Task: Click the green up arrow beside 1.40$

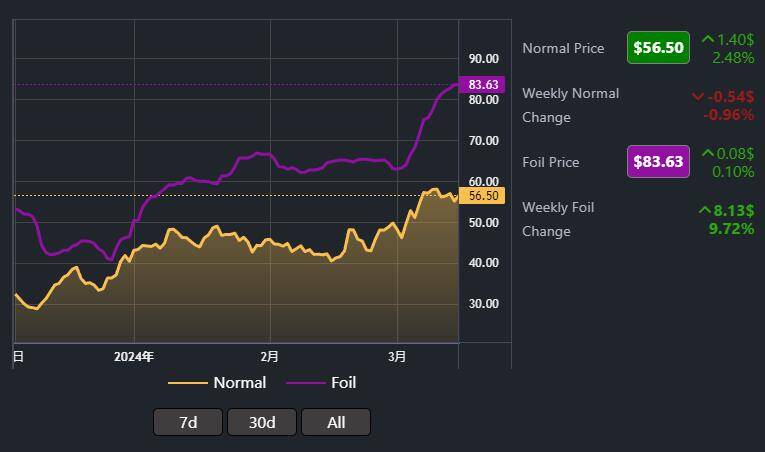Action: click(708, 40)
